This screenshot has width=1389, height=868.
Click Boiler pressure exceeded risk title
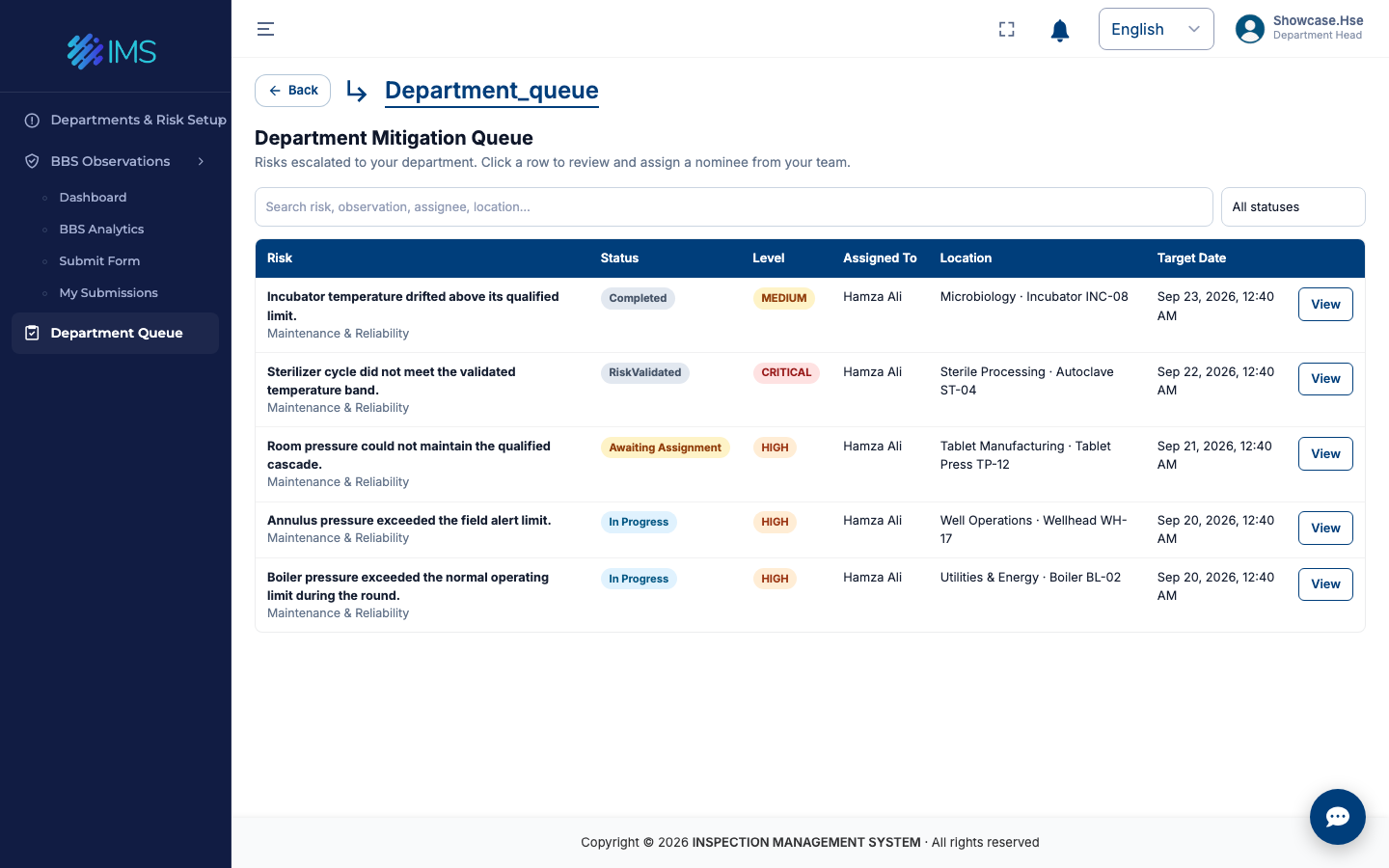pyautogui.click(x=408, y=586)
